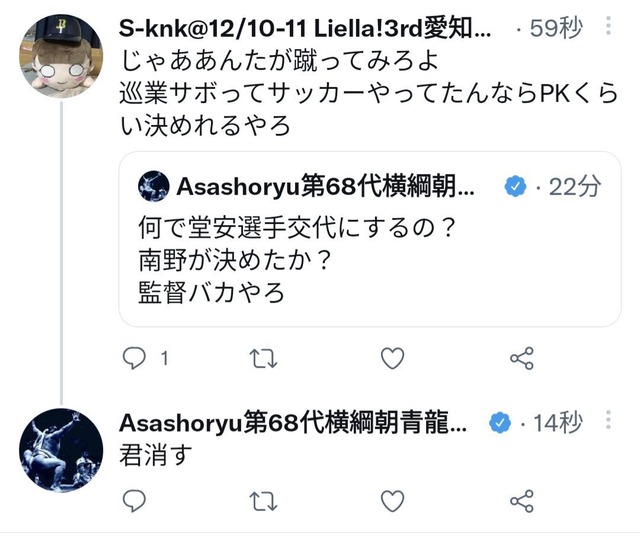Open the quoted tweet's small avatar
The width and height of the screenshot is (640, 536).
(x=153, y=186)
